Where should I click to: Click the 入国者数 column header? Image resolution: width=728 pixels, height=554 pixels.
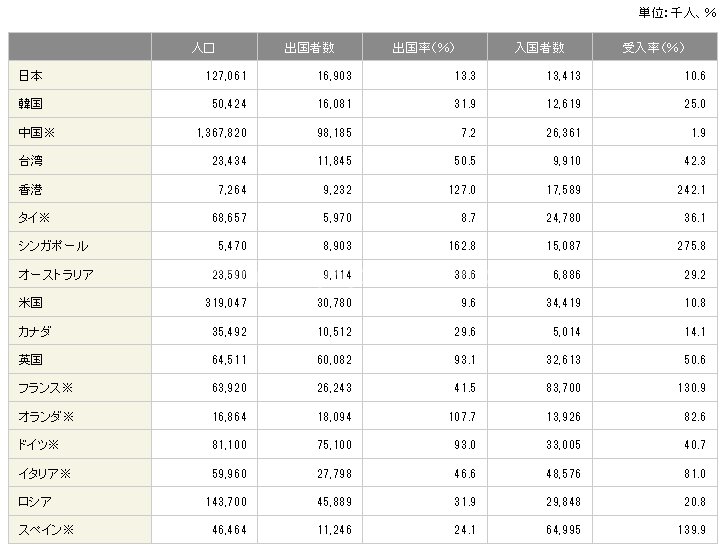point(540,47)
